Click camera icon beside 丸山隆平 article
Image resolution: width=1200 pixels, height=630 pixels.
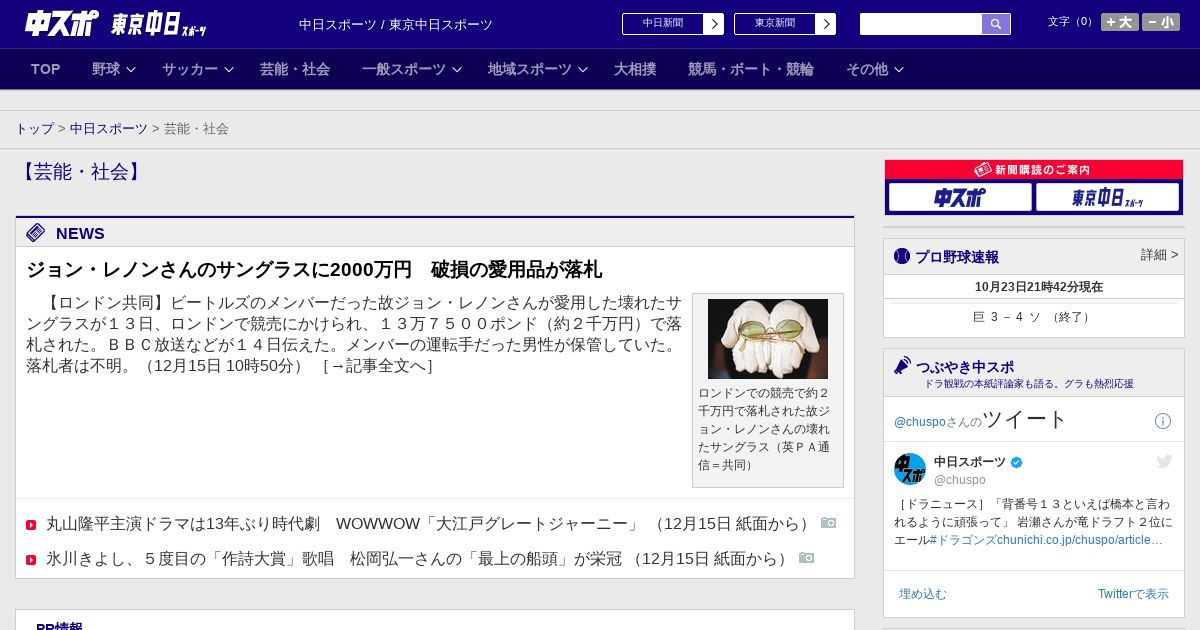829,523
